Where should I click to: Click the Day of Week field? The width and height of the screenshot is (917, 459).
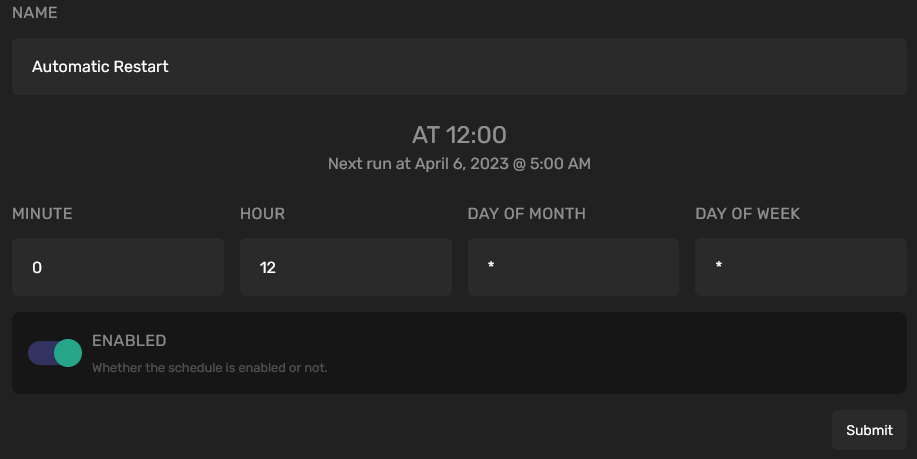point(801,267)
